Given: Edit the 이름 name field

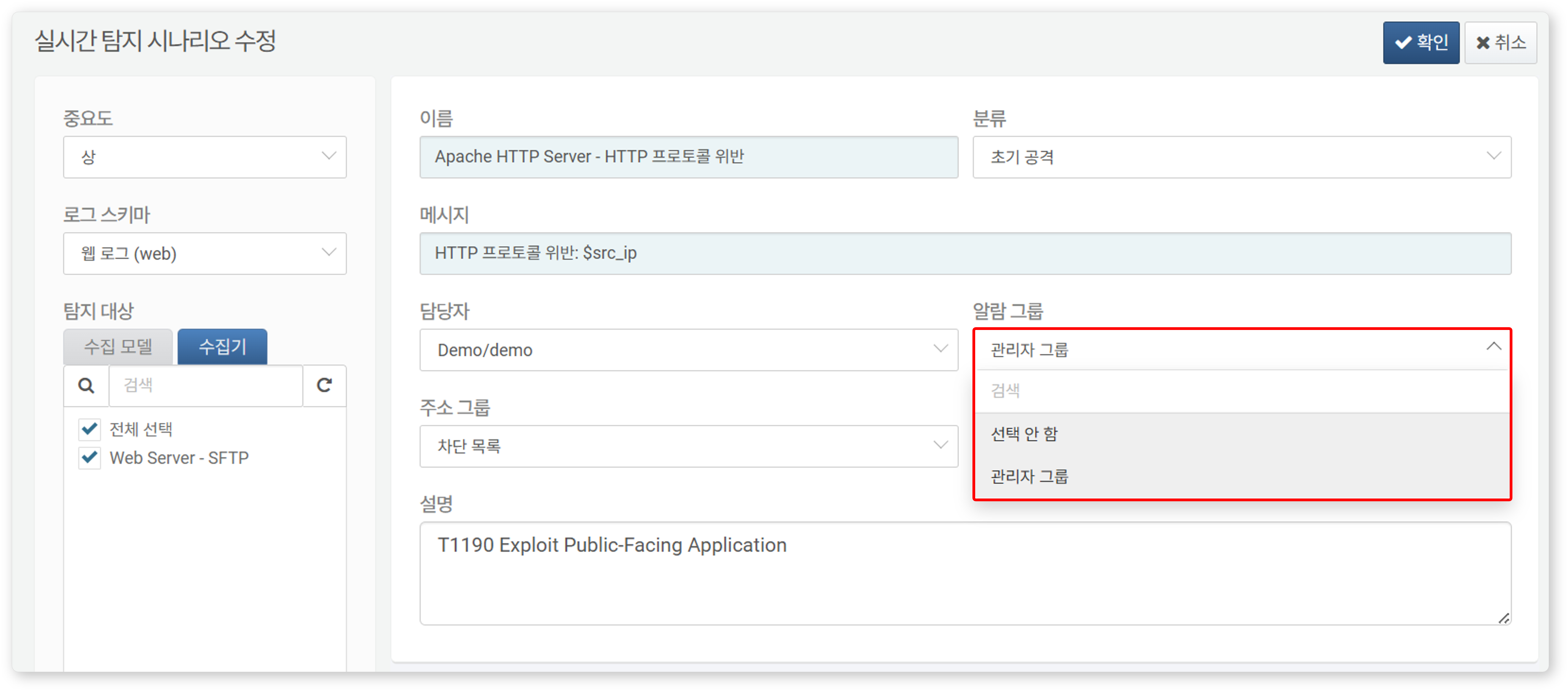Looking at the screenshot, I should pos(689,157).
